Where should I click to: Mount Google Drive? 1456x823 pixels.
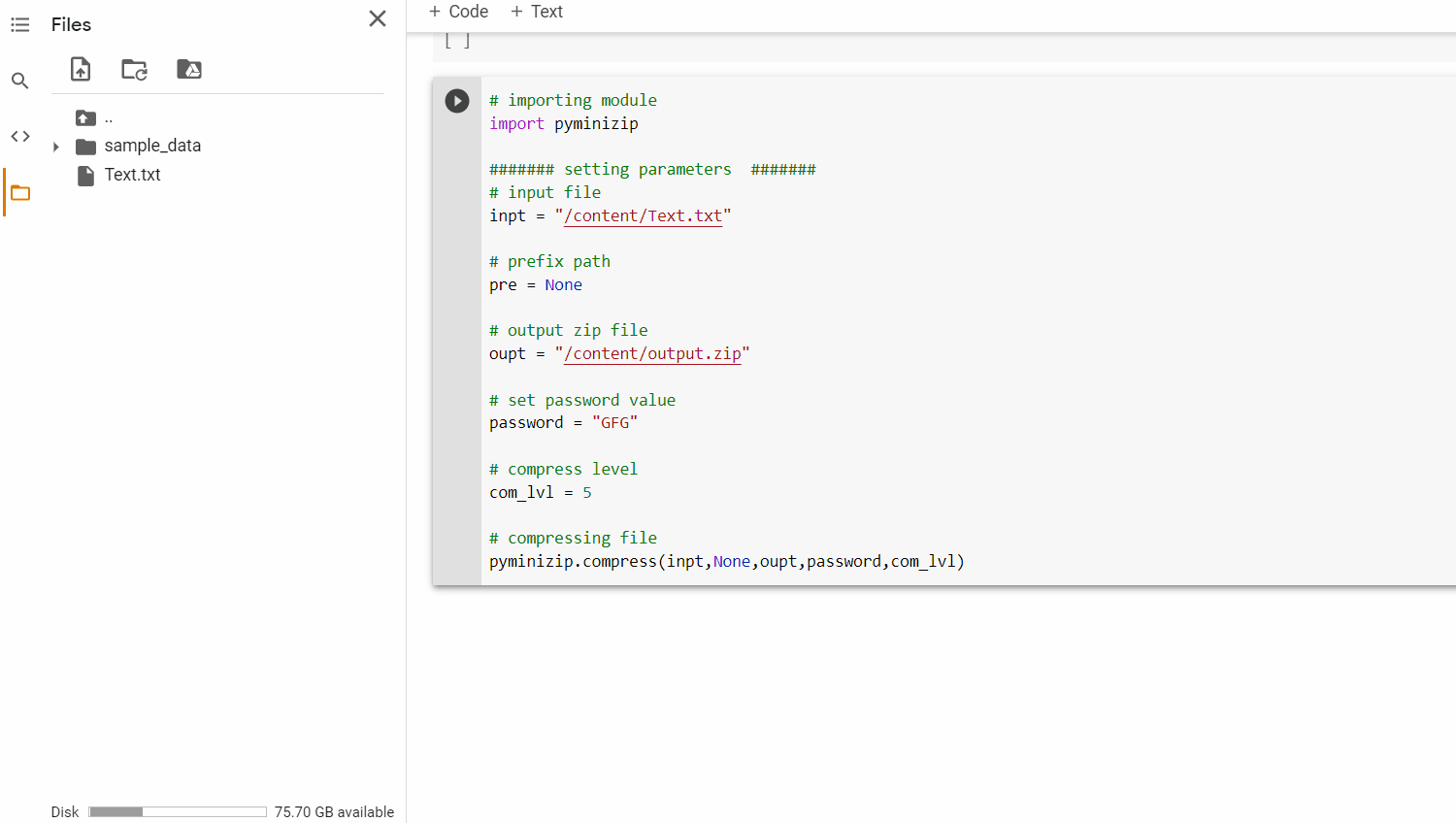coord(188,69)
